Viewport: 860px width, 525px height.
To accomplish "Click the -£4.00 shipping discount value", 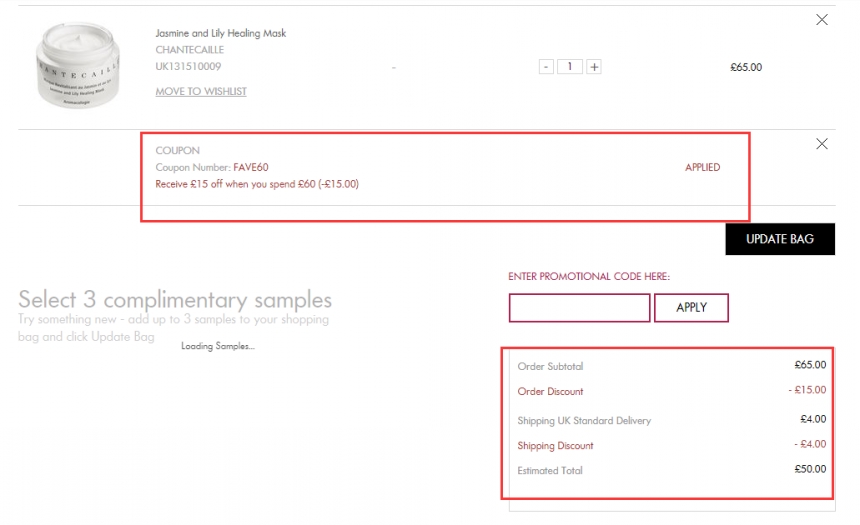I will [x=810, y=444].
